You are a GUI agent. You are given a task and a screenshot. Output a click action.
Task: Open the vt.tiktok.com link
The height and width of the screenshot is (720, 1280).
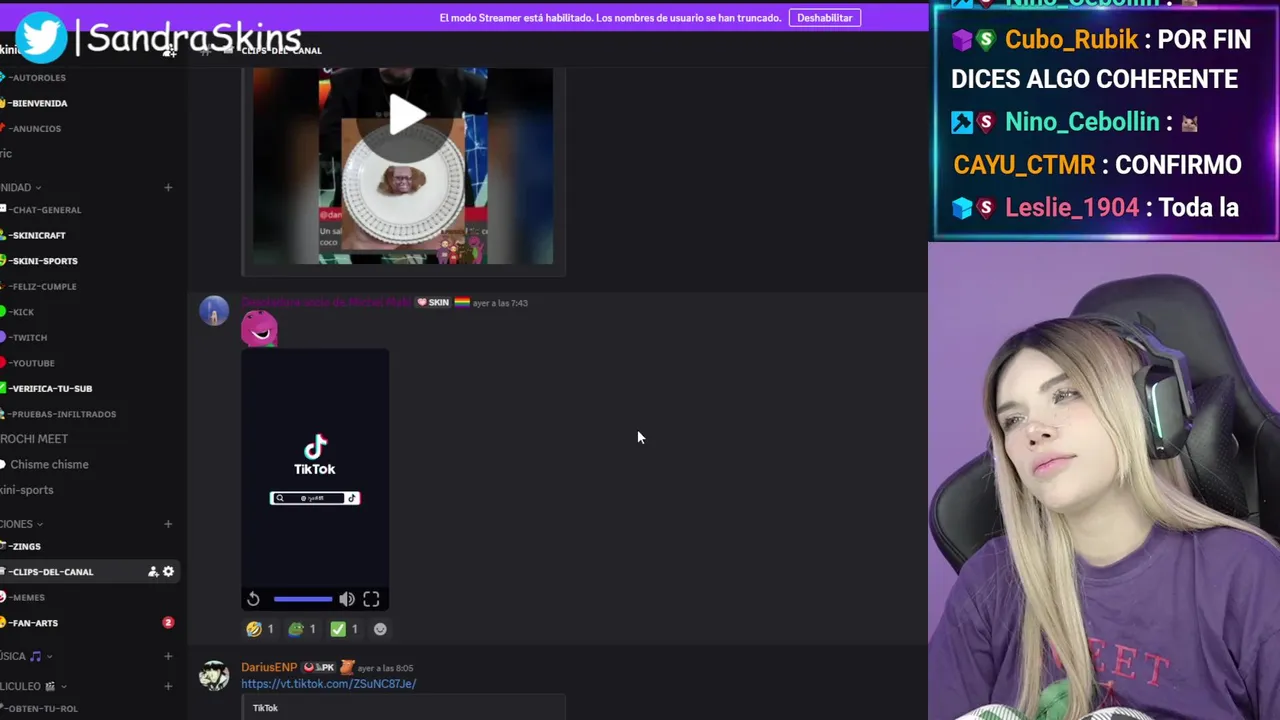(328, 684)
